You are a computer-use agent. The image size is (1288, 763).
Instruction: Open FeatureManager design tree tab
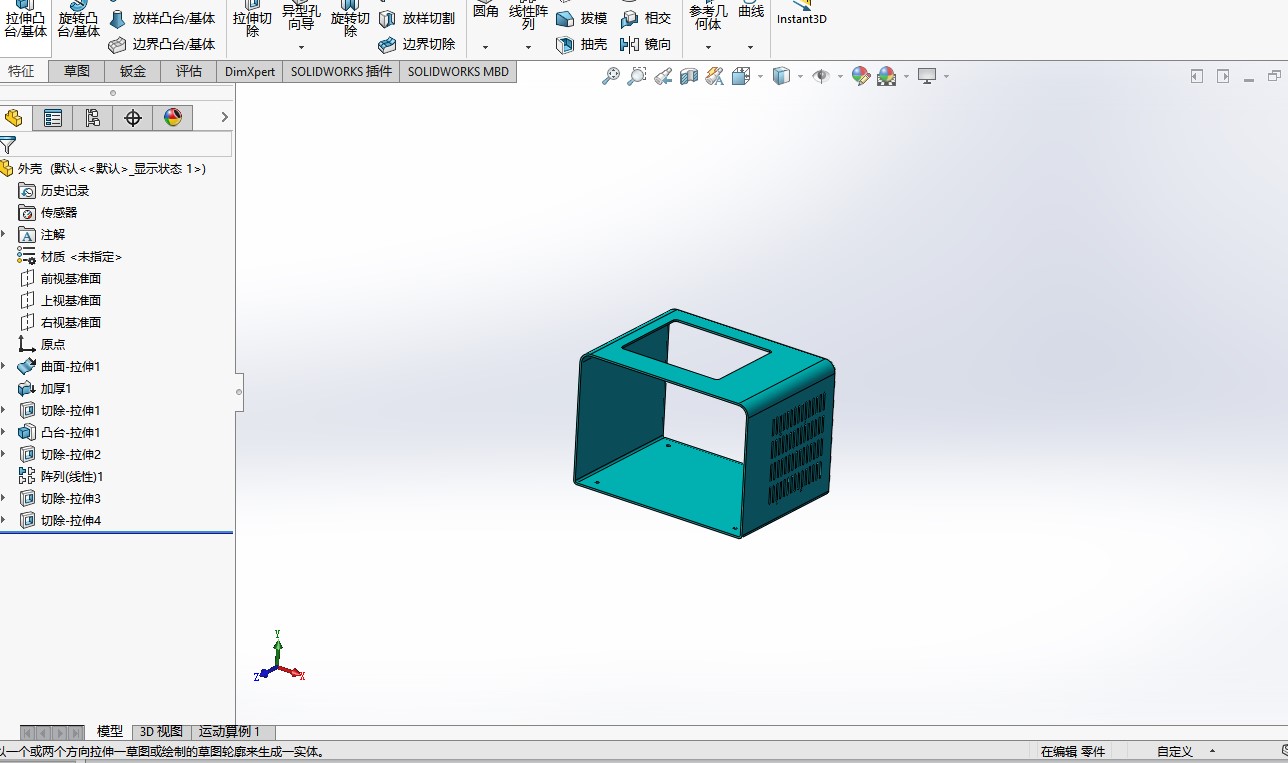coord(14,118)
